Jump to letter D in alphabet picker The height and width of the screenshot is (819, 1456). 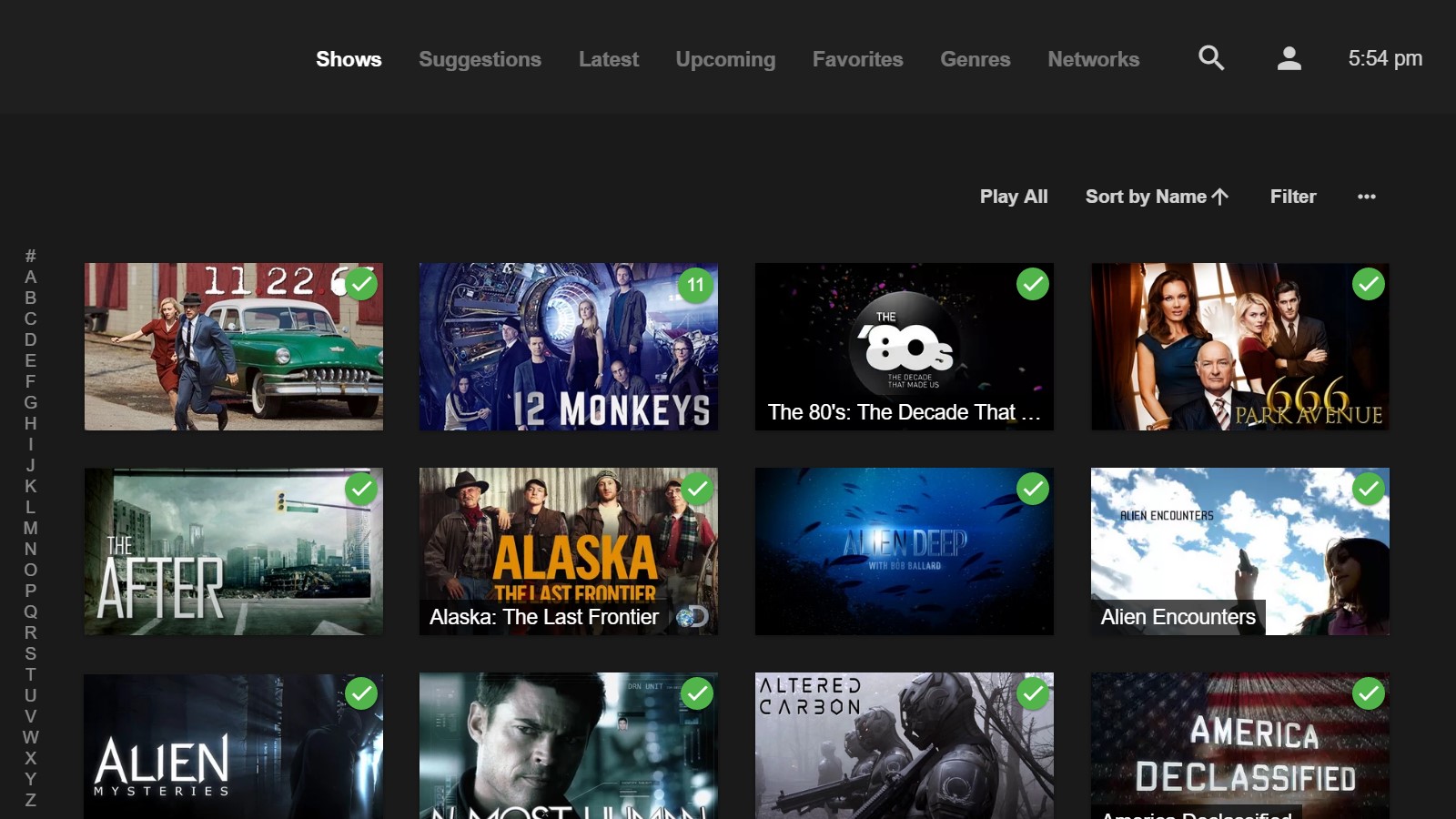pyautogui.click(x=31, y=339)
